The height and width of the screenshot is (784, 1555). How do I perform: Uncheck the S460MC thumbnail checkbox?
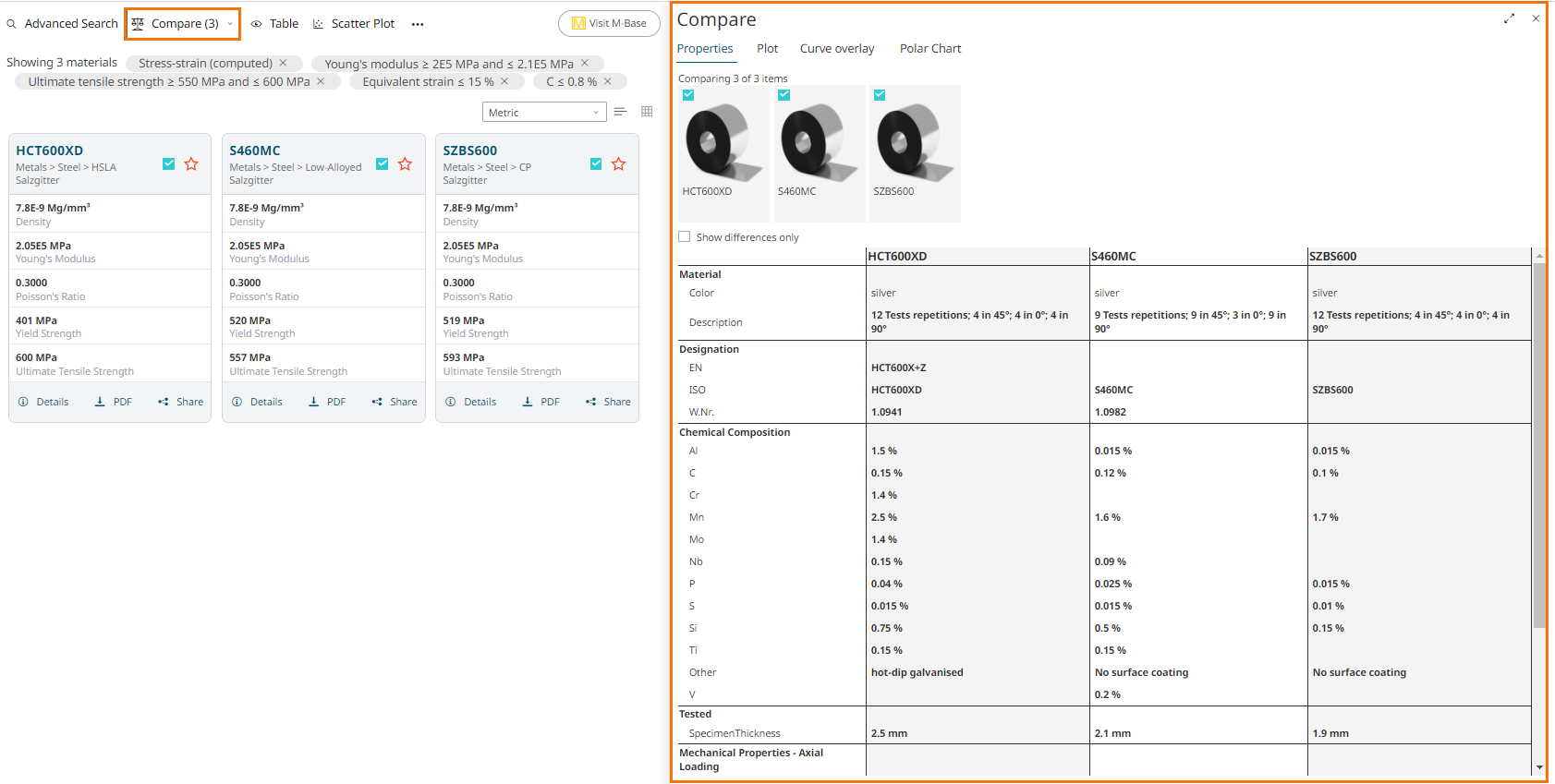[x=784, y=95]
